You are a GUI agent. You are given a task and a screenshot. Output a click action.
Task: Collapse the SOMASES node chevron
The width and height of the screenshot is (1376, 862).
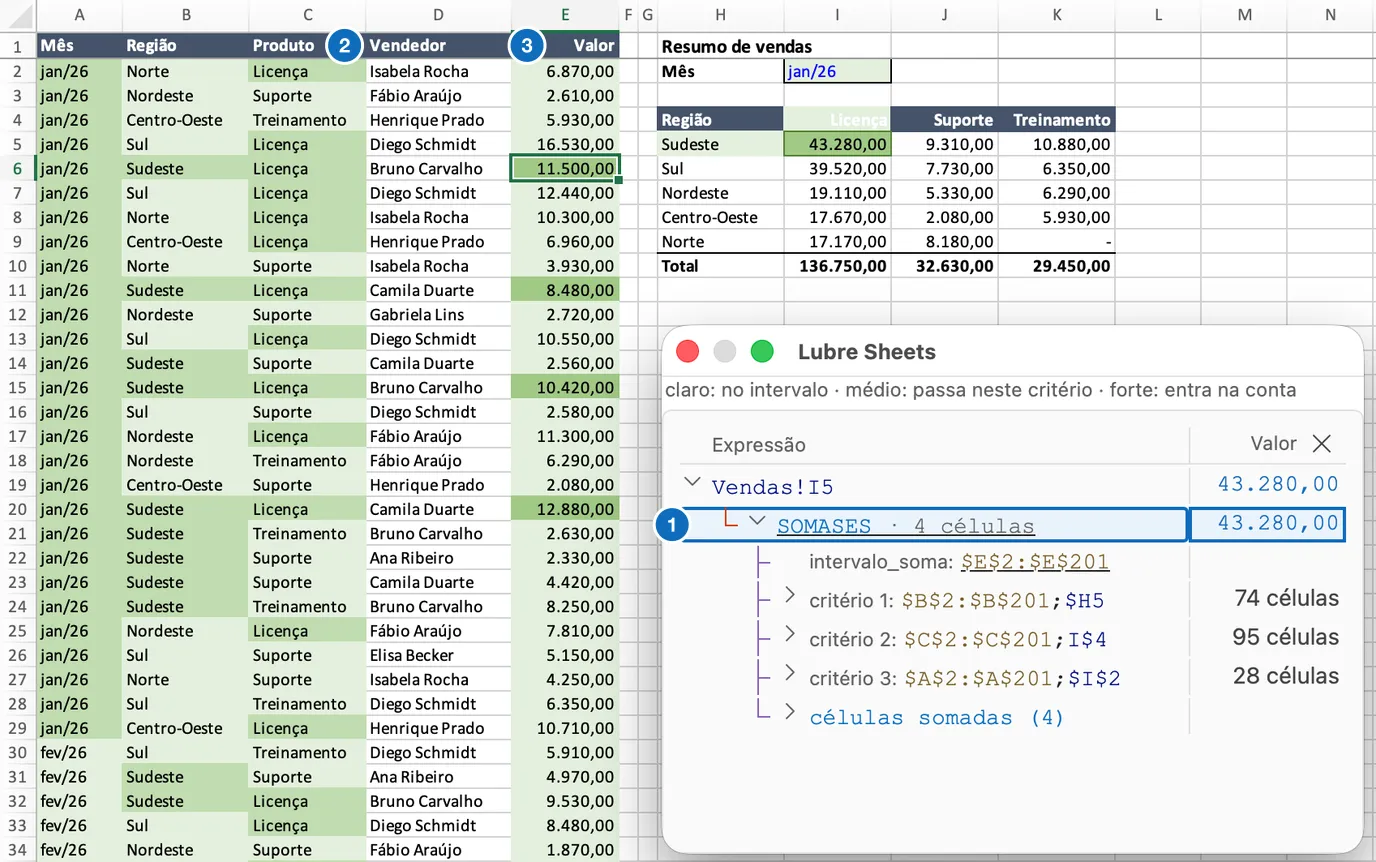coord(757,522)
